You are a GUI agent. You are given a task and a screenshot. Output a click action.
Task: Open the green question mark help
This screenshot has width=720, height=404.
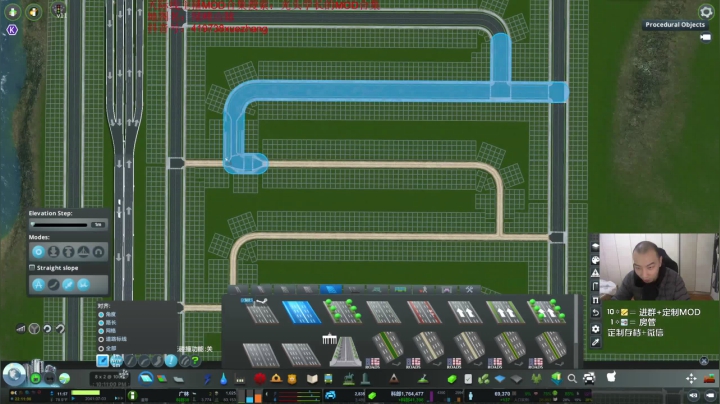(195, 361)
